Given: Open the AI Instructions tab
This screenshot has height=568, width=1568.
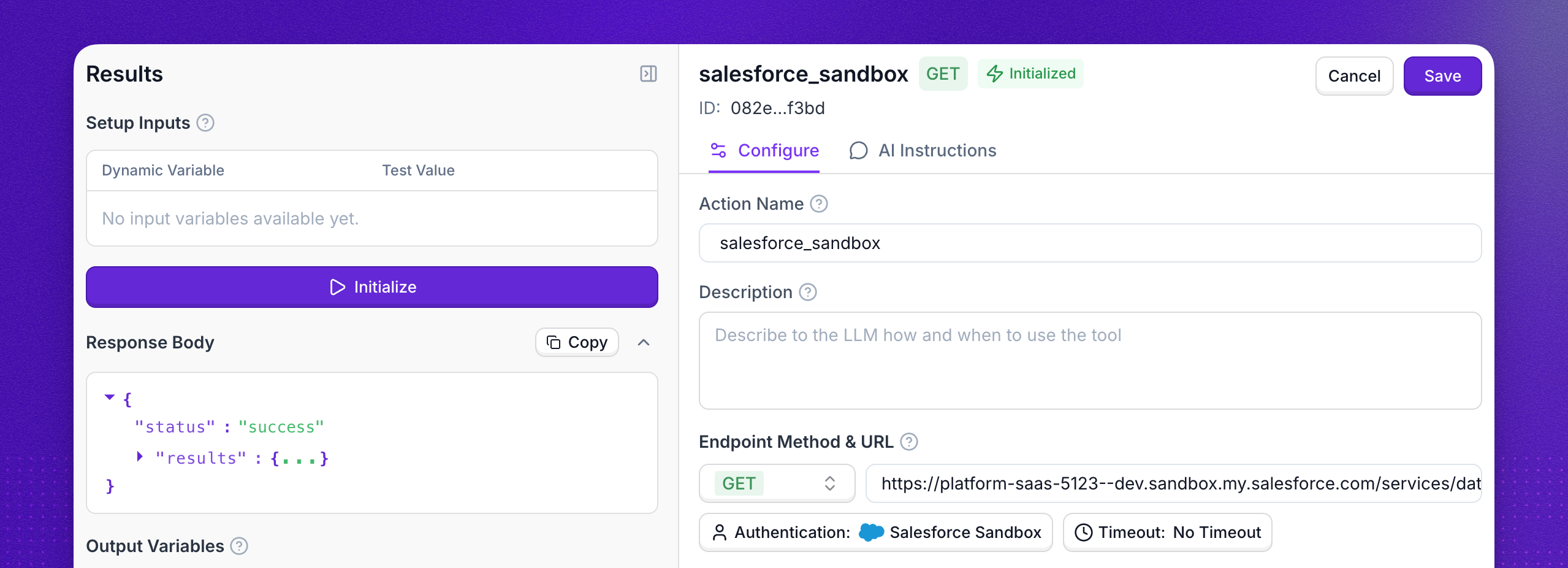Looking at the screenshot, I should coord(923,150).
